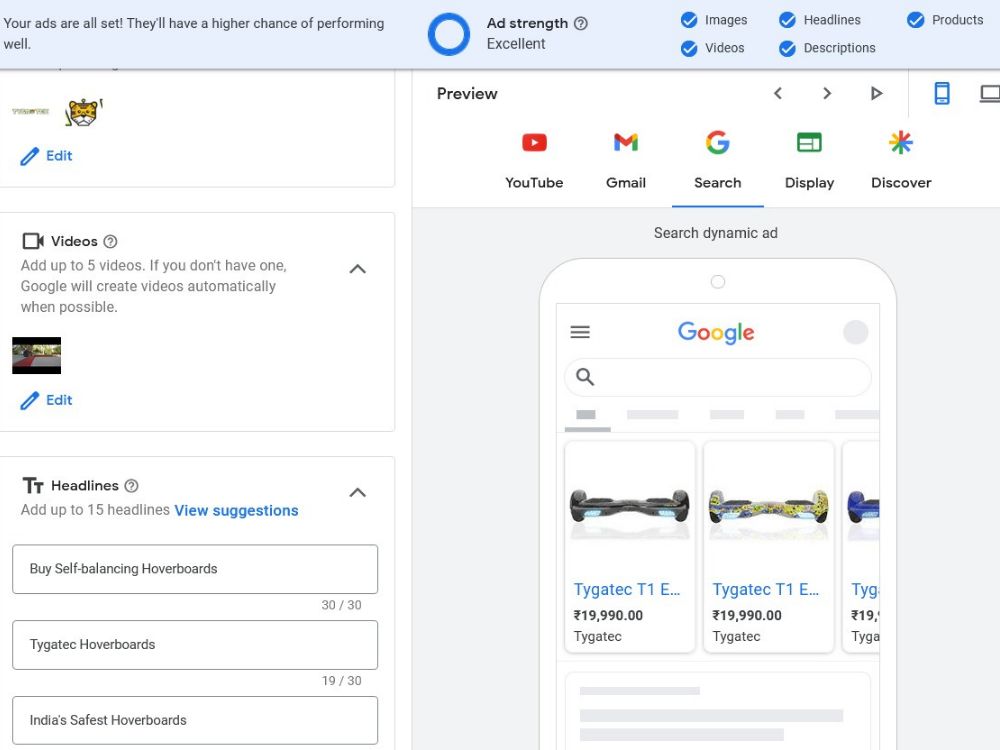Select the Search preview tab

pyautogui.click(x=717, y=161)
